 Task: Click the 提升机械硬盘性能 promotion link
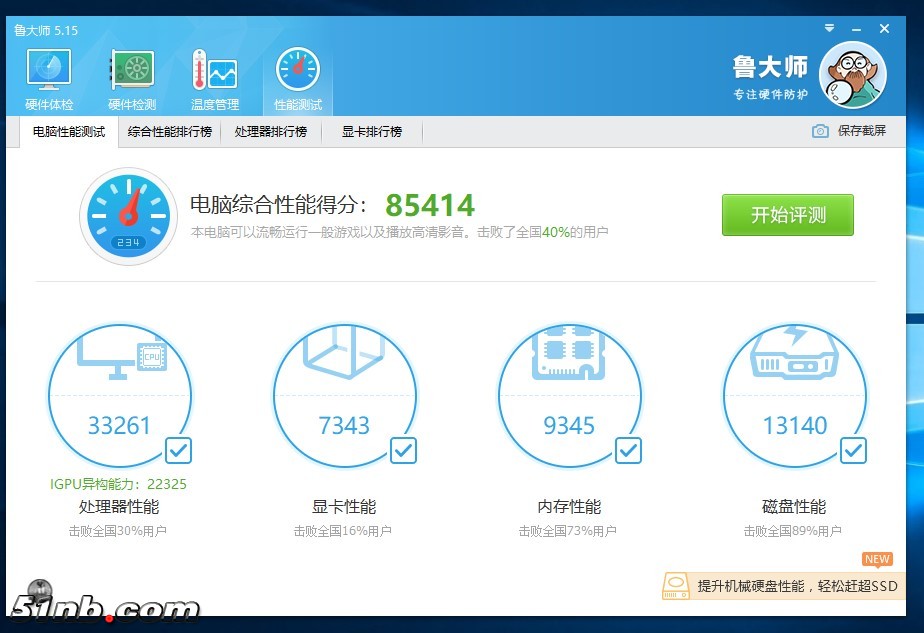pyautogui.click(x=797, y=586)
